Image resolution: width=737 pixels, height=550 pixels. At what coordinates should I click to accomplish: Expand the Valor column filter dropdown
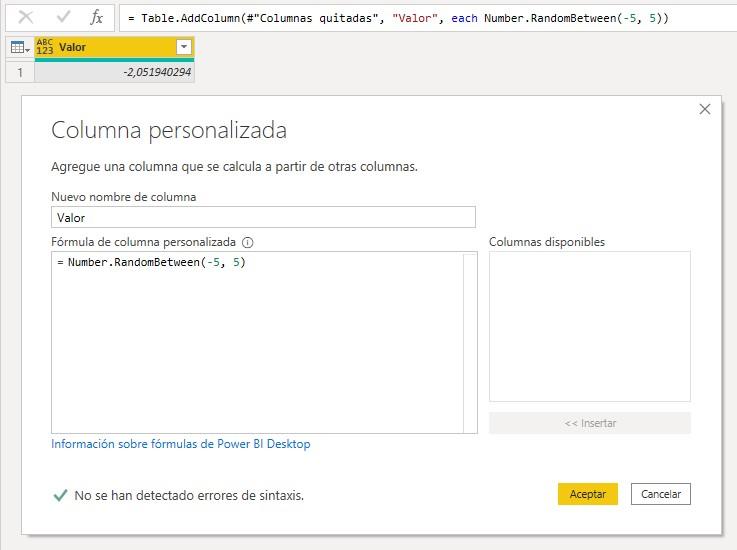pos(183,47)
